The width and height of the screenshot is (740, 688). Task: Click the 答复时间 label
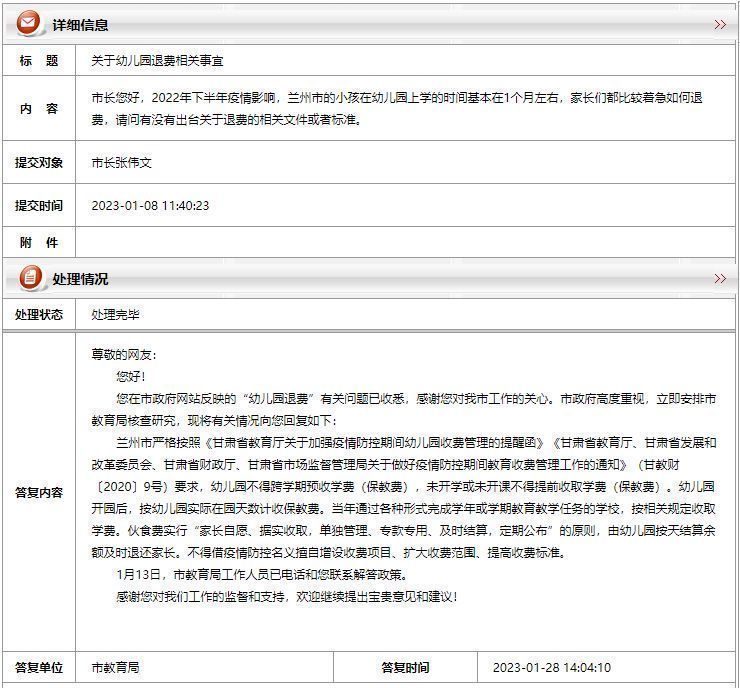point(405,667)
